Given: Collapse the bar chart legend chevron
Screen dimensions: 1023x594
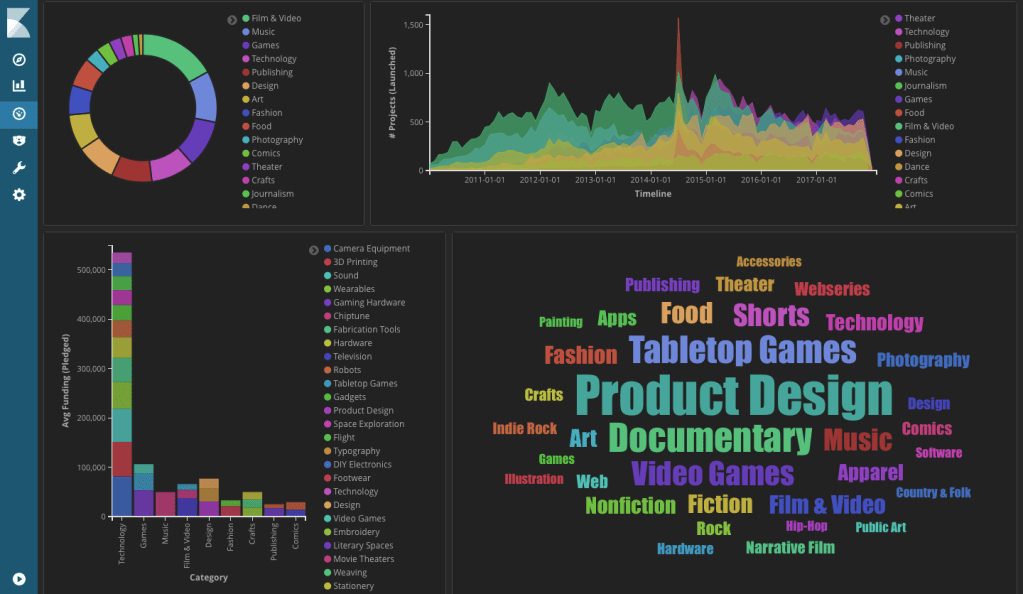Looking at the screenshot, I should coord(315,248).
